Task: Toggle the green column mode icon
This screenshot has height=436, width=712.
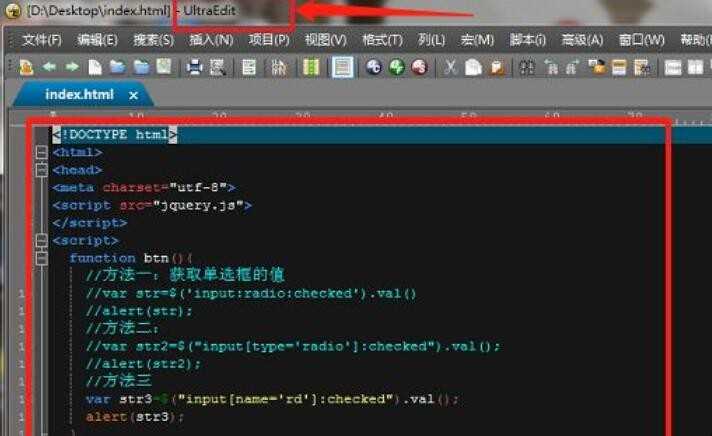Action: [311, 67]
